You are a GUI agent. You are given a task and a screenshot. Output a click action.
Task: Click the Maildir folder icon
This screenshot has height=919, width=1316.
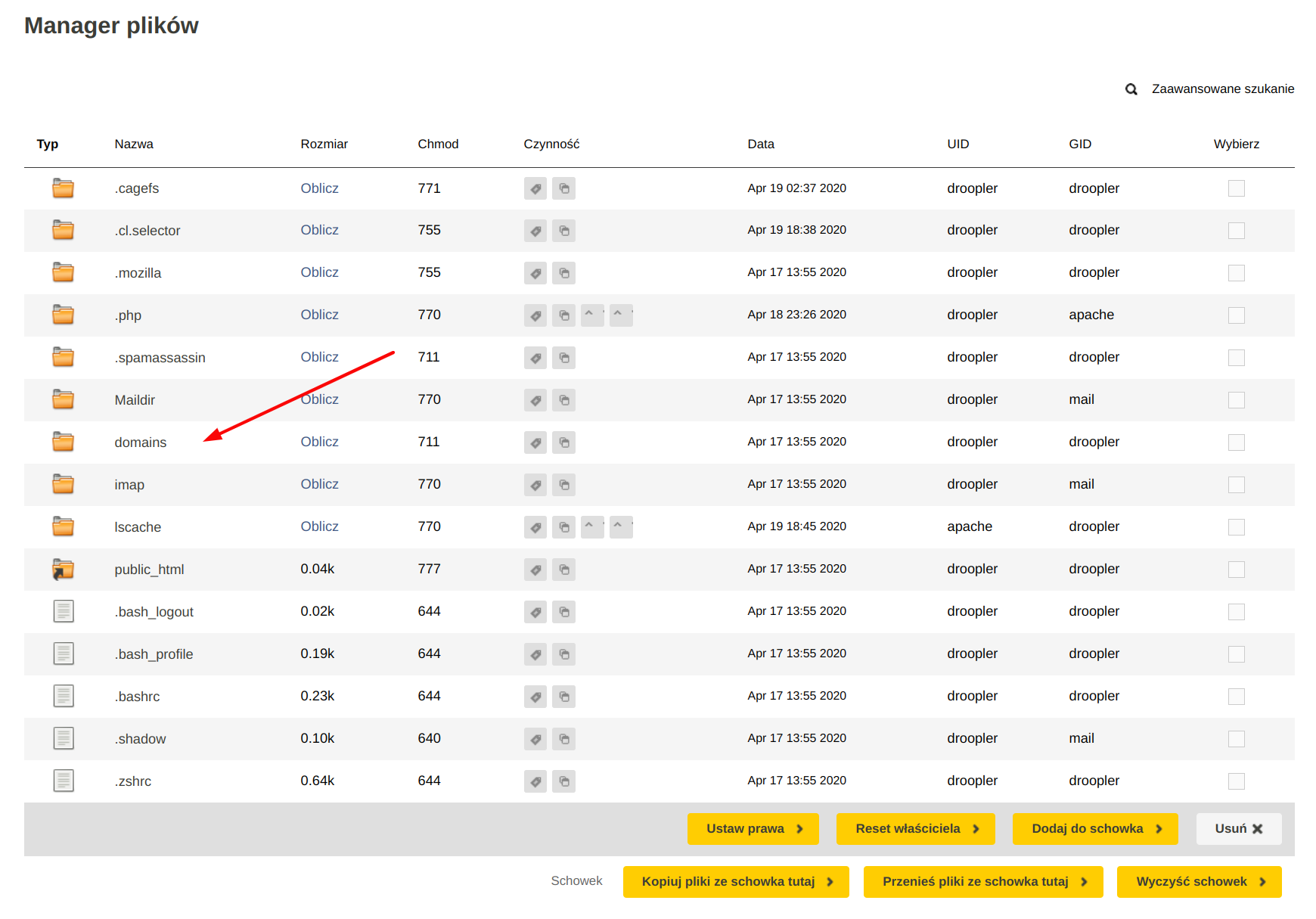(64, 399)
